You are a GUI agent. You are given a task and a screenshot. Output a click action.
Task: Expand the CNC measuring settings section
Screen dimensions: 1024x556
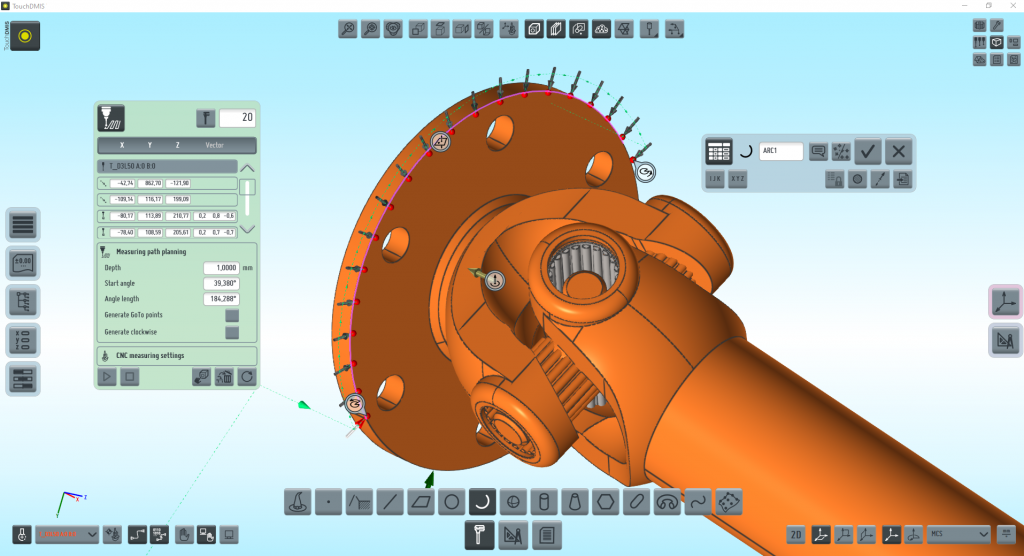[x=177, y=356]
